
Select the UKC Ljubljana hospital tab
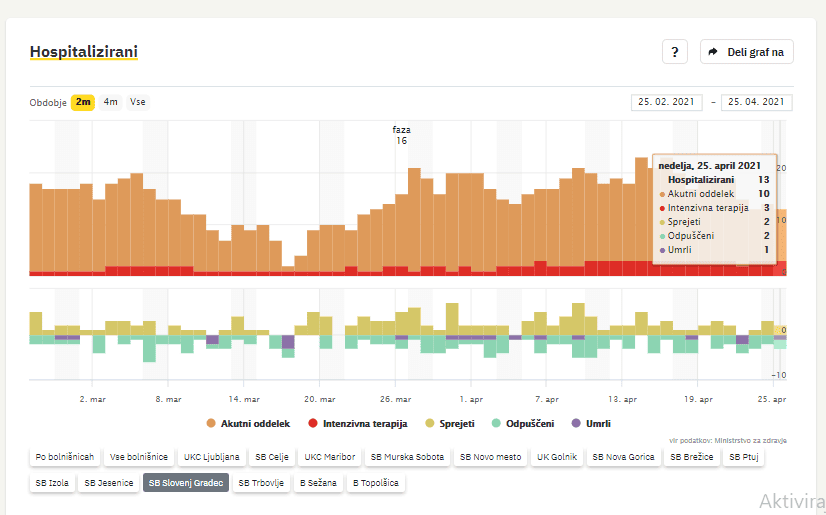click(x=211, y=457)
